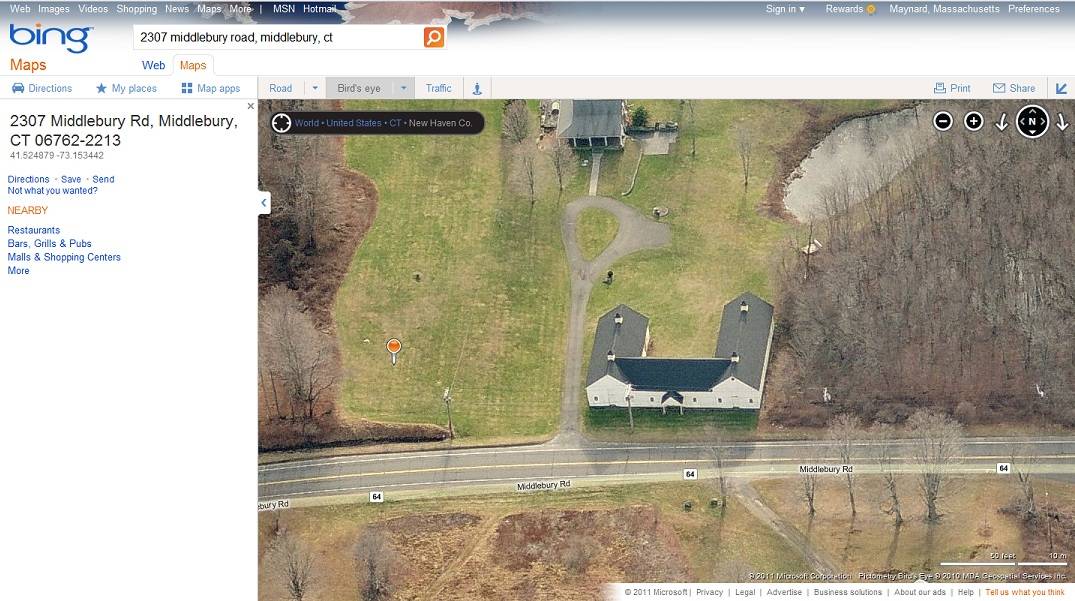The height and width of the screenshot is (601, 1075).
Task: Open the Web tab
Action: click(x=153, y=65)
